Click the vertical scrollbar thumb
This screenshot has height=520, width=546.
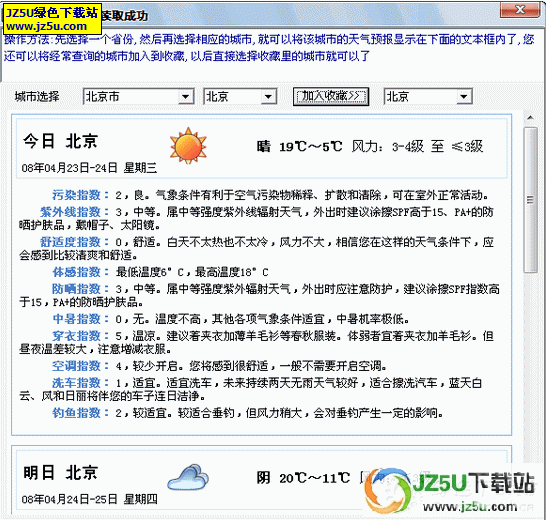[530, 200]
